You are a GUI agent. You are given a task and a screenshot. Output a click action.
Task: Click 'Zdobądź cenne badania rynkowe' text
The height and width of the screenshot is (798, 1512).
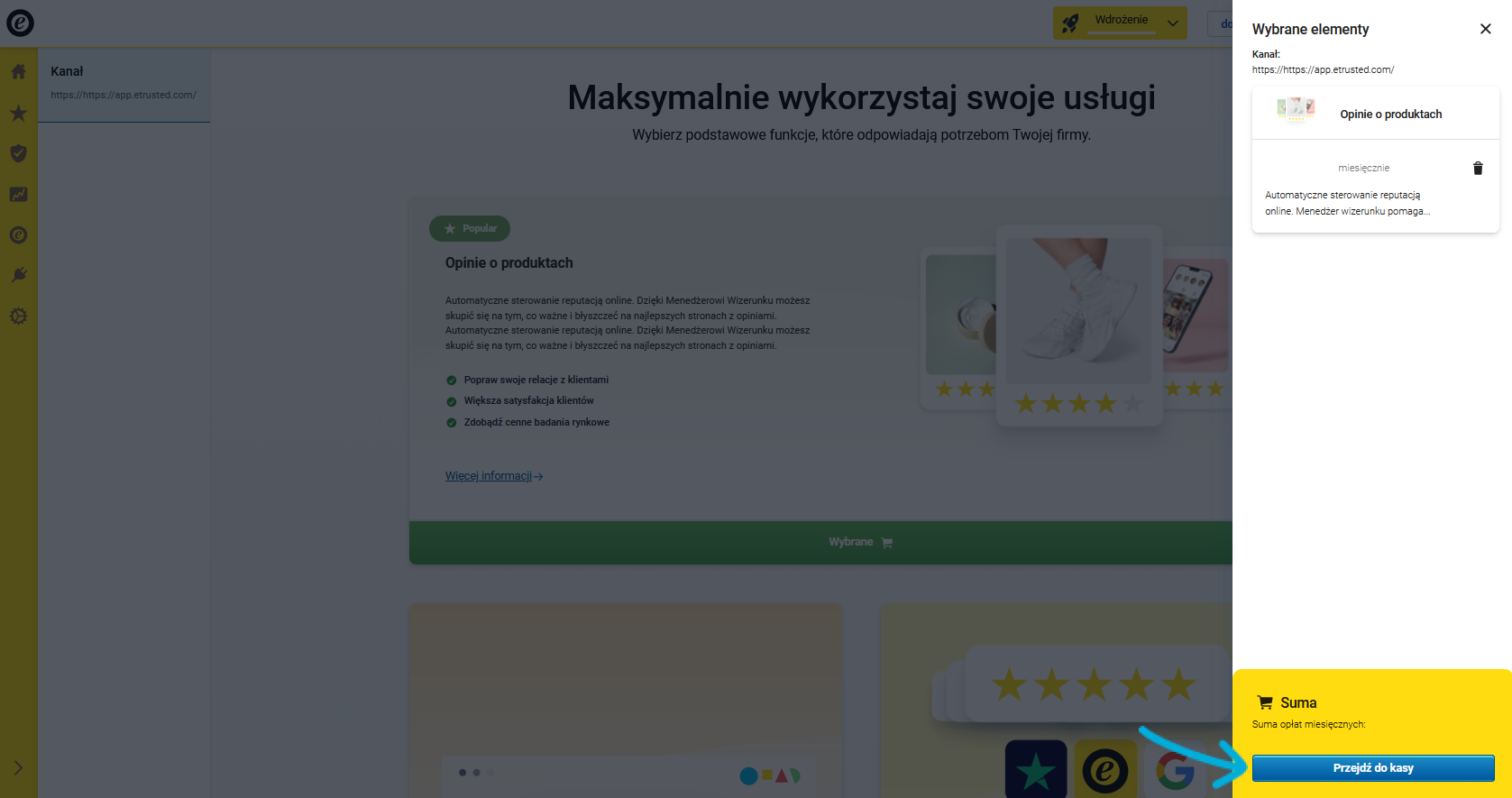click(x=536, y=422)
